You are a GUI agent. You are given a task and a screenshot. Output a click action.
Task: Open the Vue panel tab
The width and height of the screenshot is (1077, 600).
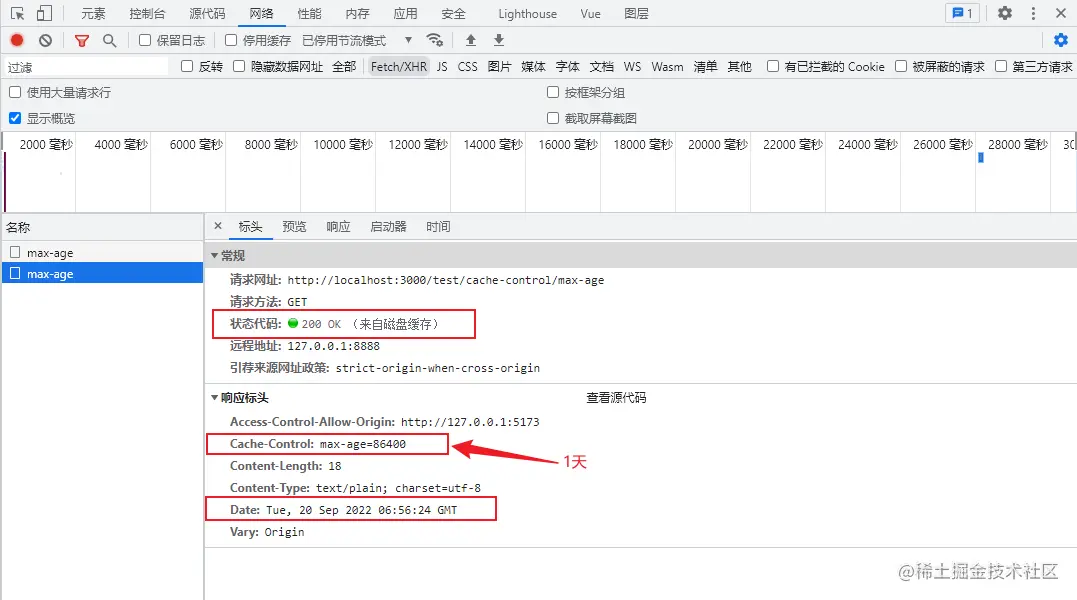click(590, 14)
